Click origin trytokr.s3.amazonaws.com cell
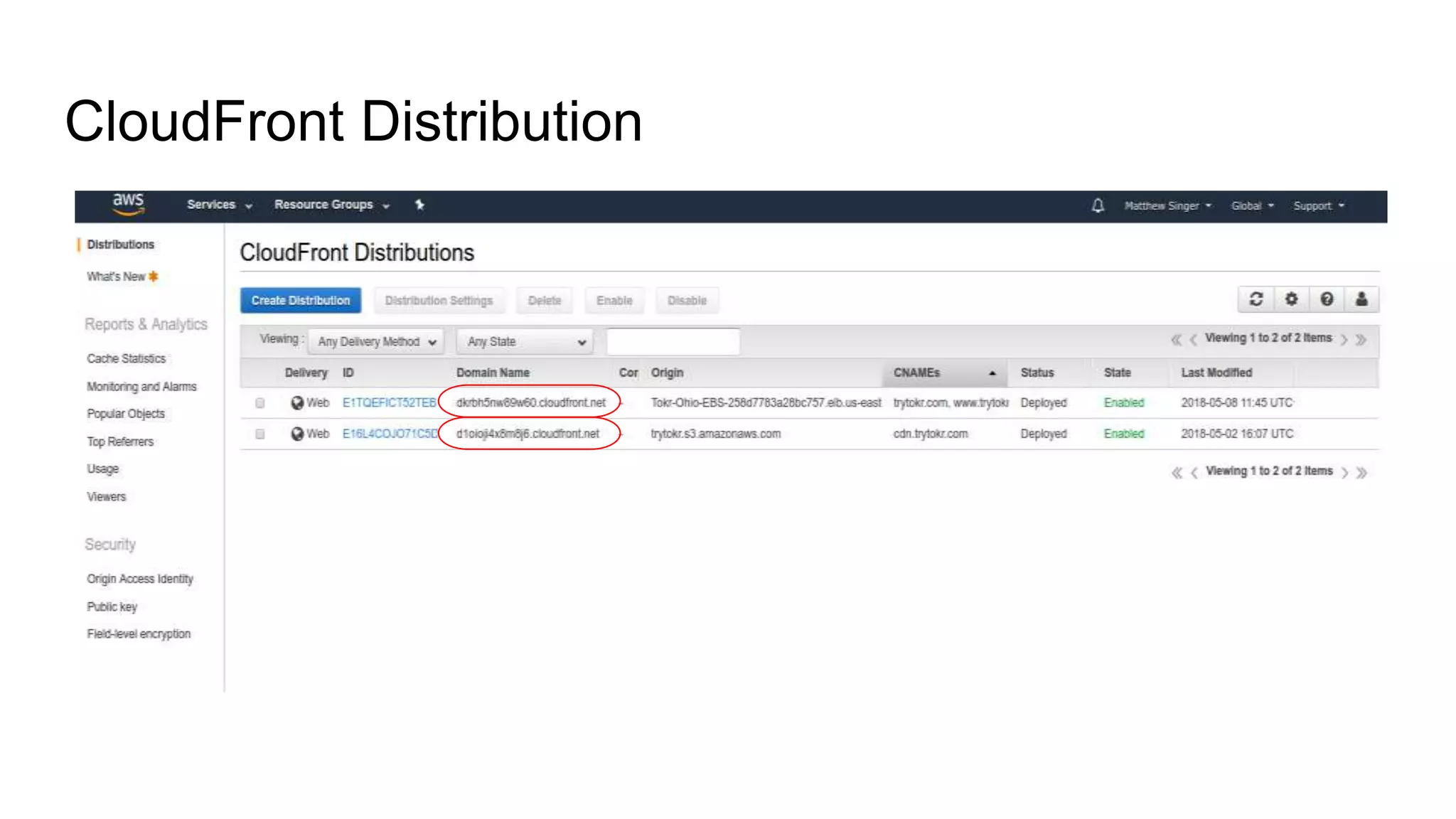The height and width of the screenshot is (819, 1456). click(715, 434)
